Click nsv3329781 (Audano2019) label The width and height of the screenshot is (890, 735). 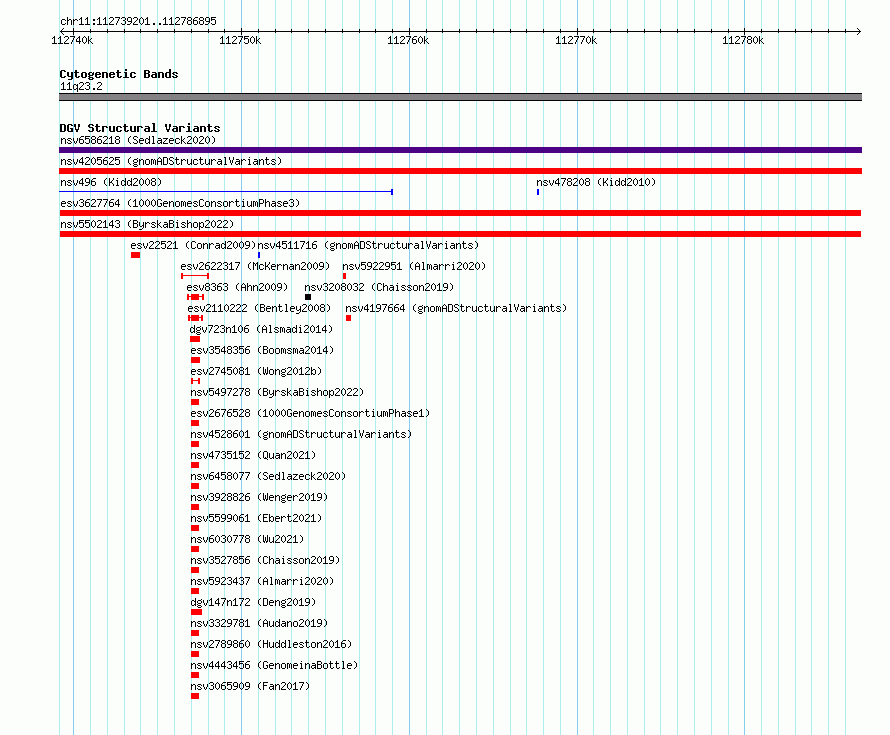coord(259,623)
